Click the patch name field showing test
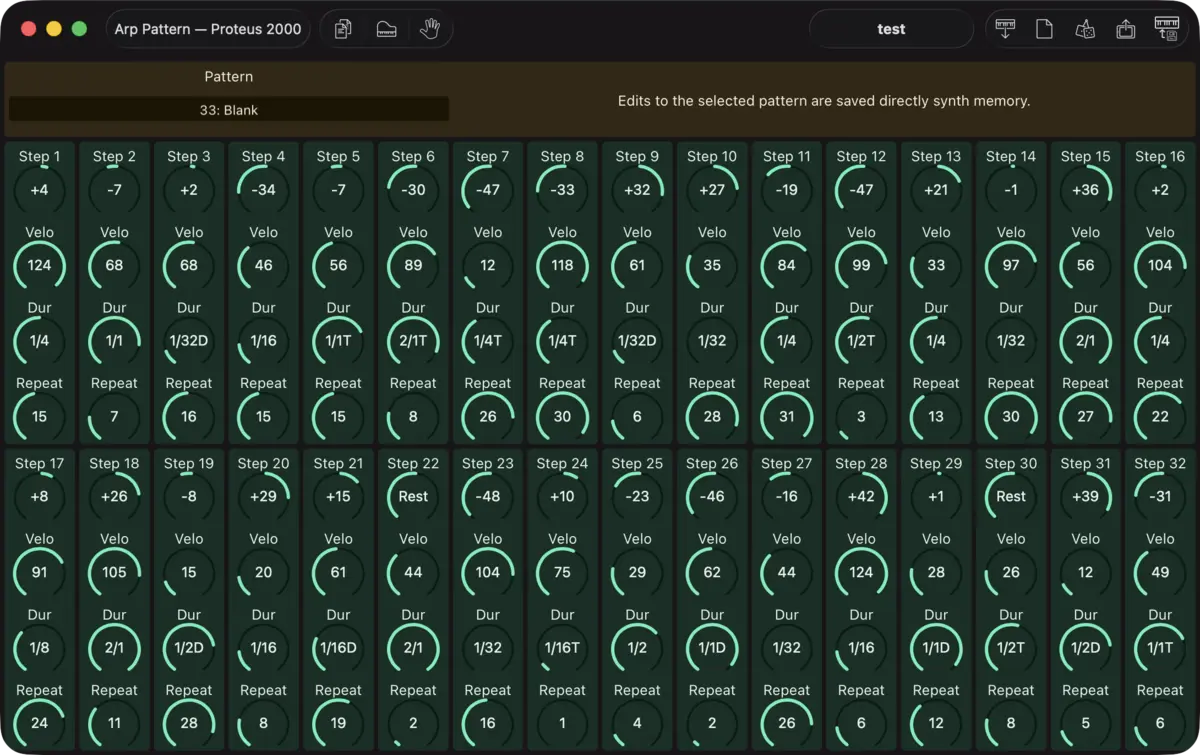Image resolution: width=1200 pixels, height=755 pixels. click(891, 29)
